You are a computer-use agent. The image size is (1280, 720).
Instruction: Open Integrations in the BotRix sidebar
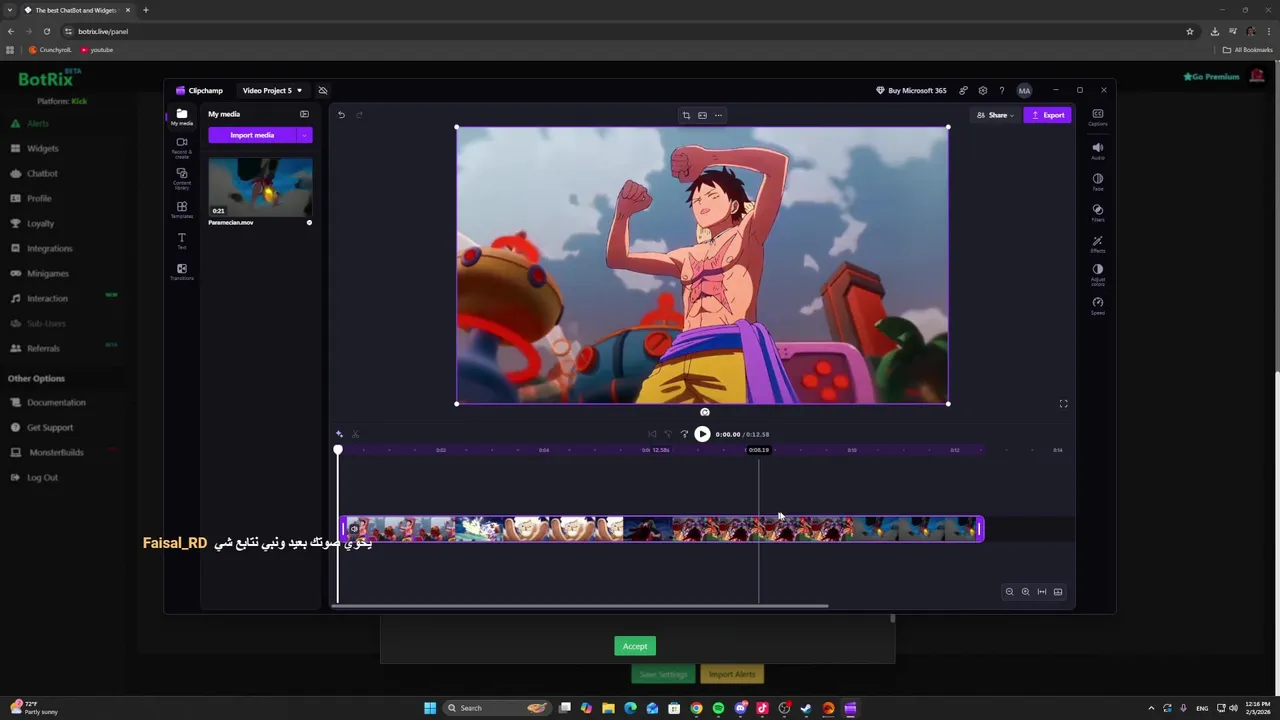(49, 248)
